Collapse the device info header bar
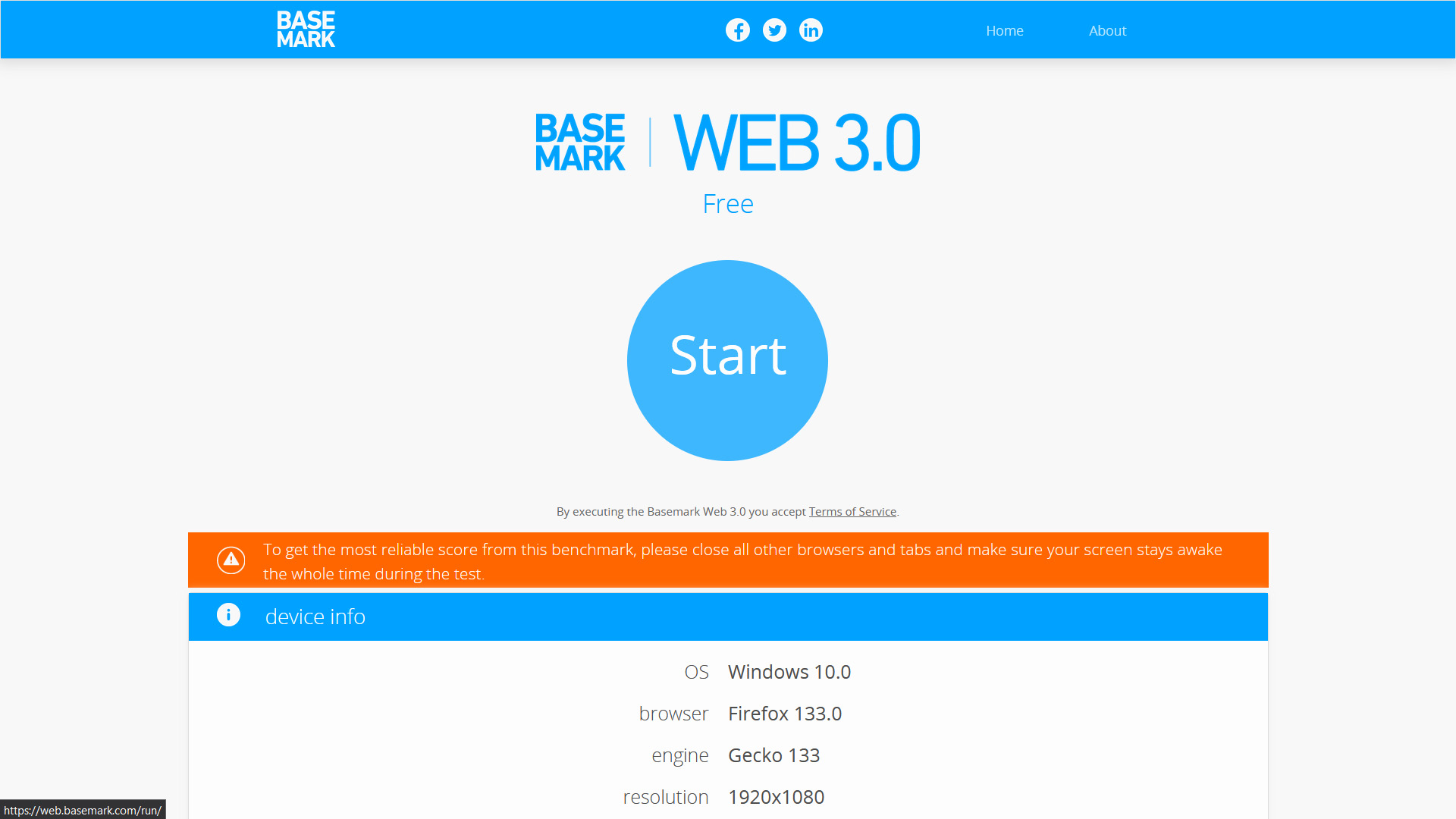This screenshot has height=819, width=1456. coord(728,617)
